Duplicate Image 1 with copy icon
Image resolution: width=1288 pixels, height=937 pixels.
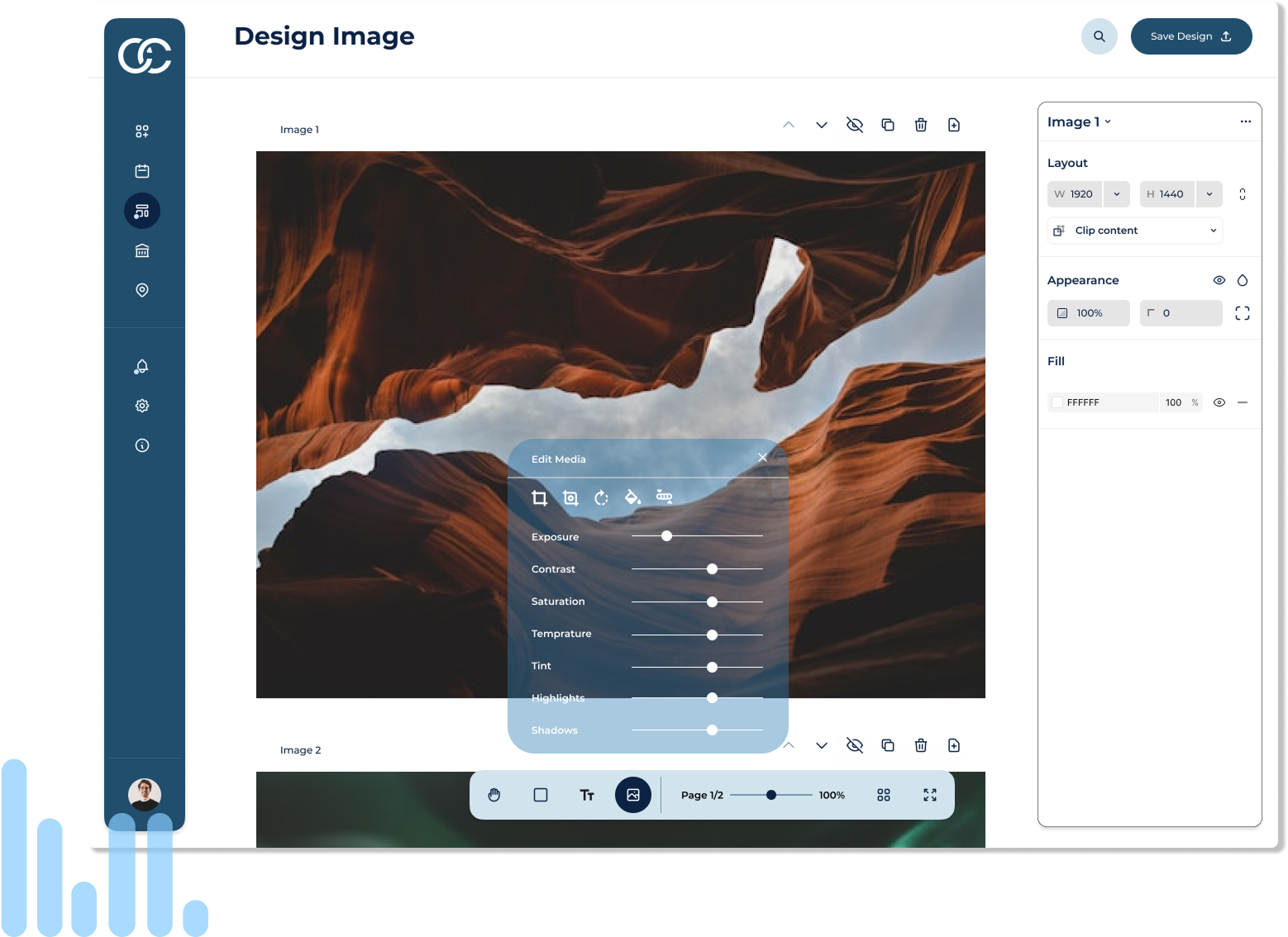pos(888,125)
